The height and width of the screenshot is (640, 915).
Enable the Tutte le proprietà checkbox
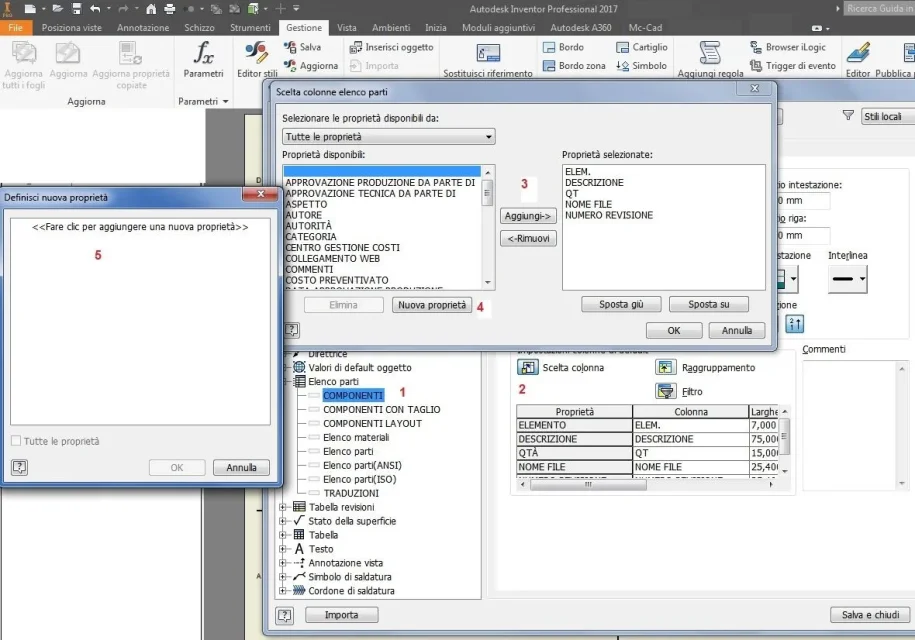[16, 441]
